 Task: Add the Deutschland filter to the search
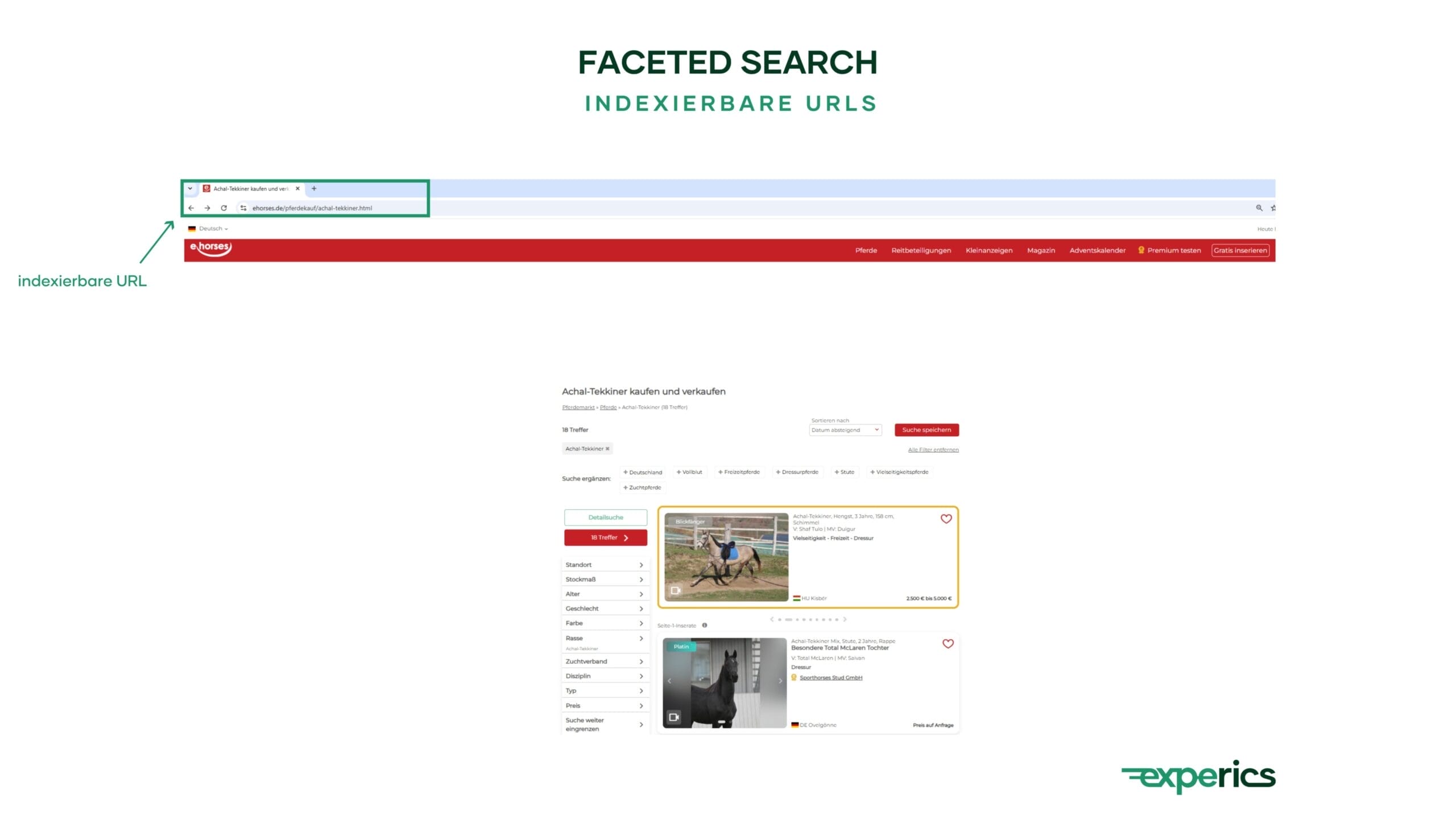643,472
